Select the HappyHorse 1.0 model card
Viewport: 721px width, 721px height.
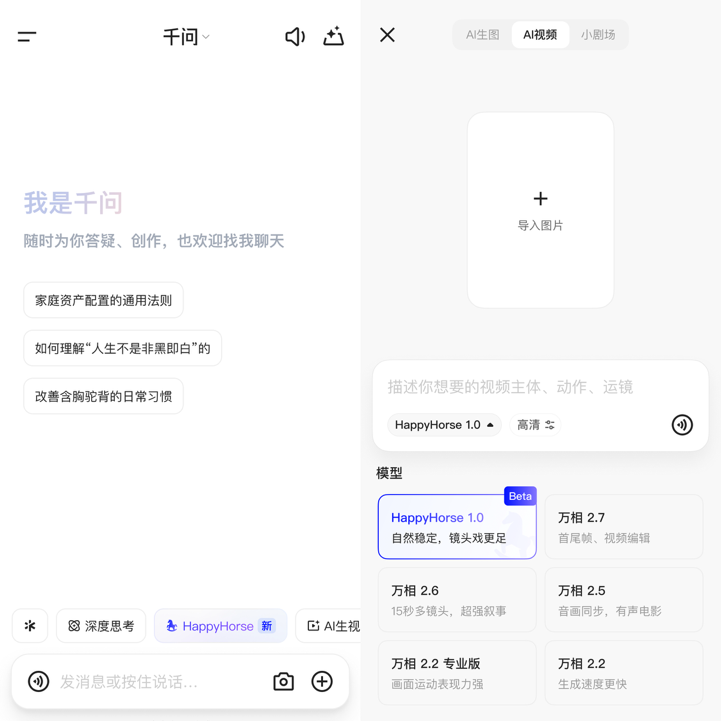457,527
